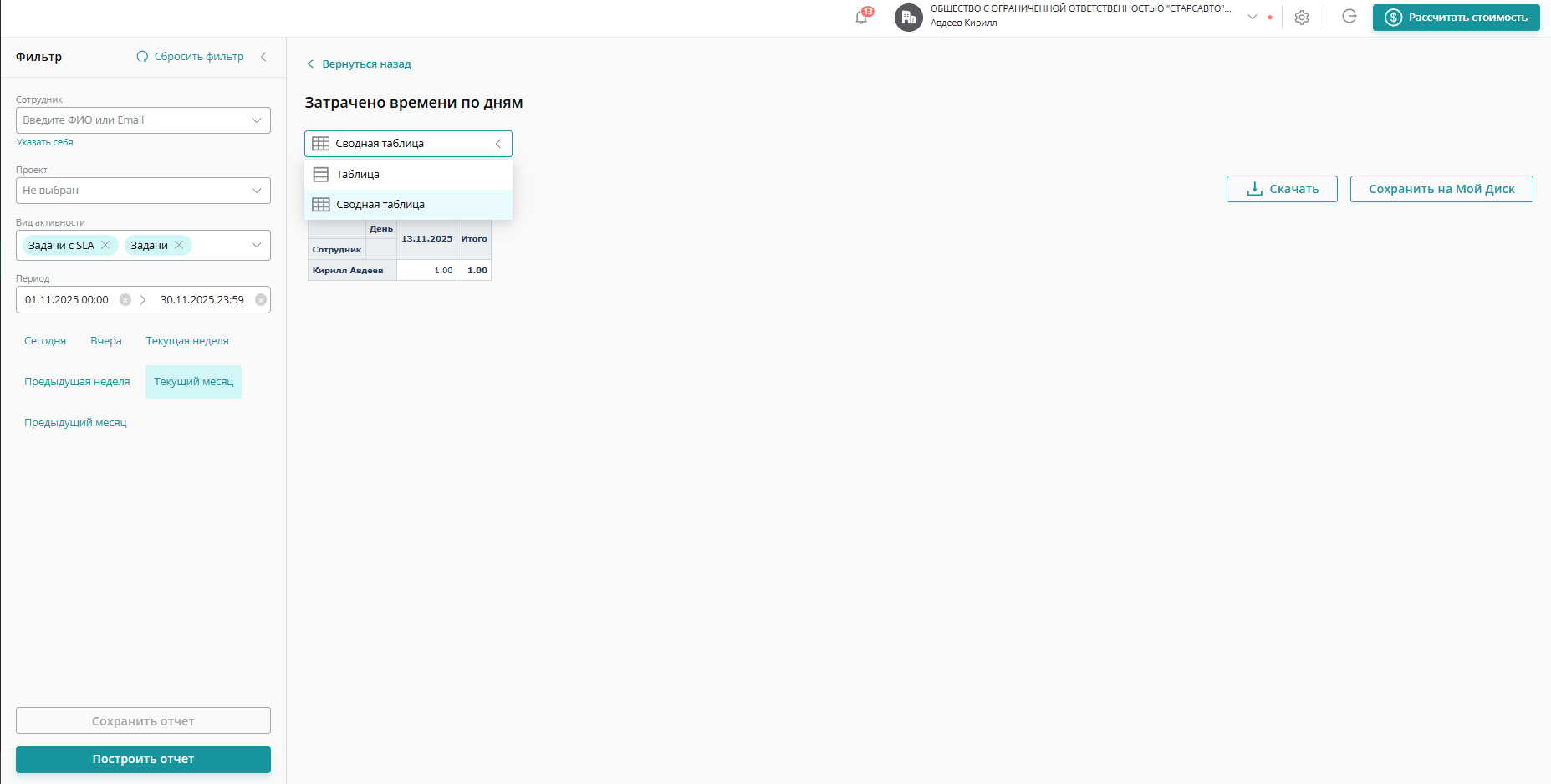Viewport: 1551px width, 784px height.
Task: Click 'Указать себя' link
Action: pyautogui.click(x=45, y=143)
